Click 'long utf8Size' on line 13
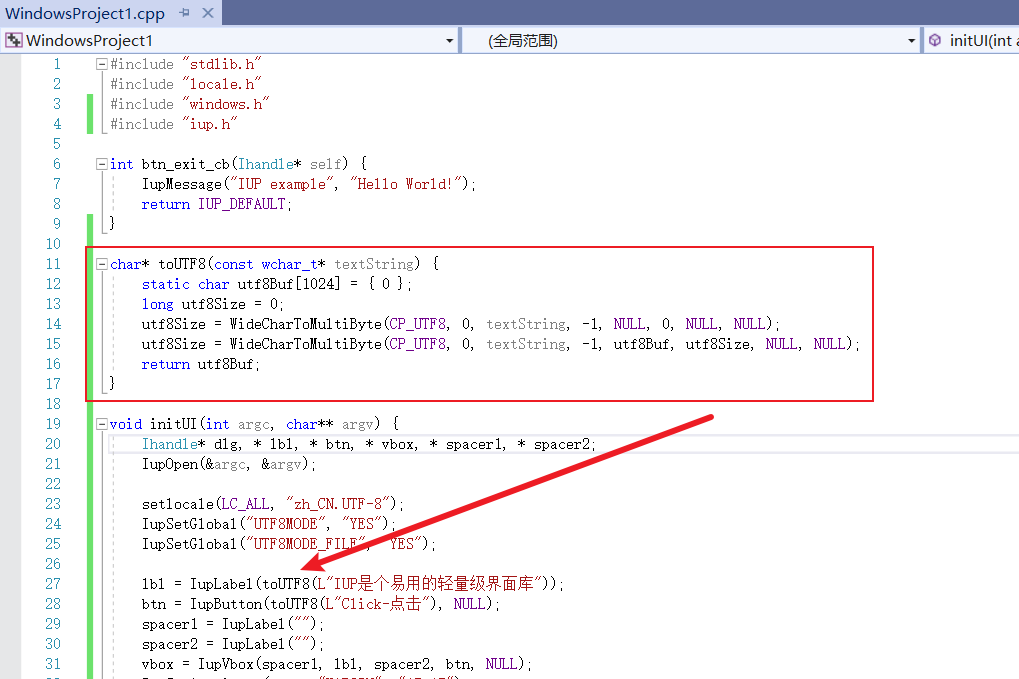 coord(194,304)
